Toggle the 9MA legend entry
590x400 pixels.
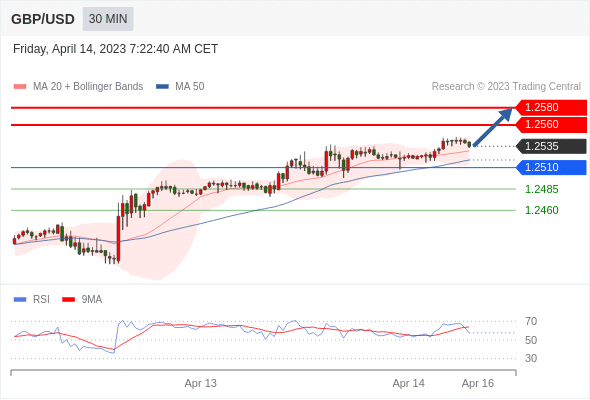(x=82, y=300)
